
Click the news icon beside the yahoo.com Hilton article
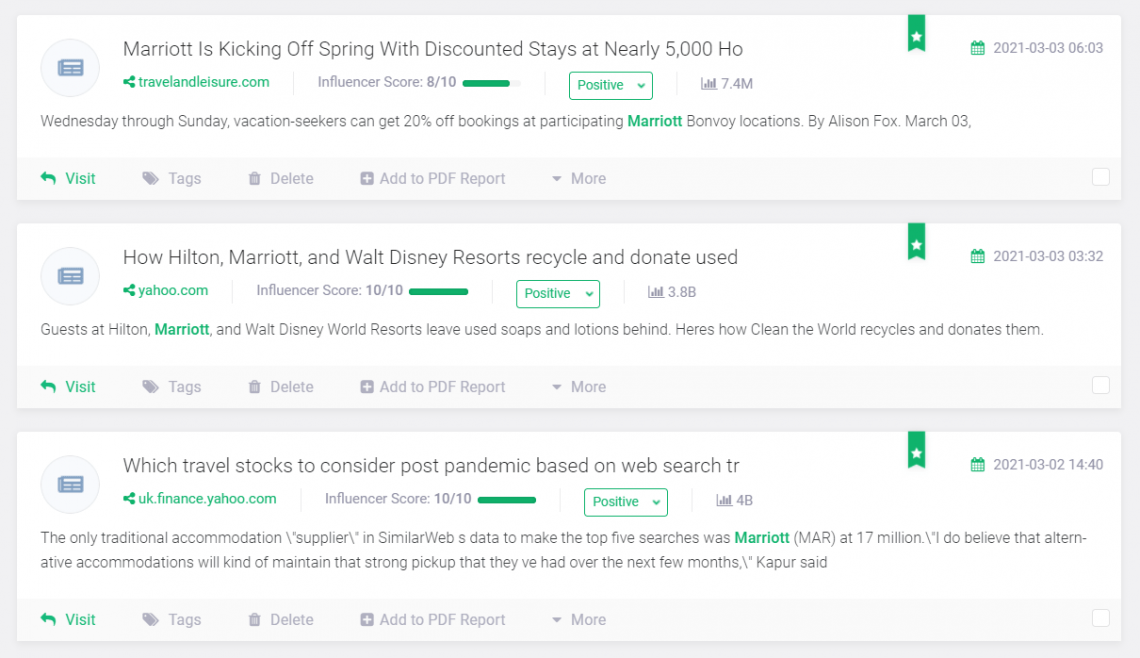coord(70,276)
